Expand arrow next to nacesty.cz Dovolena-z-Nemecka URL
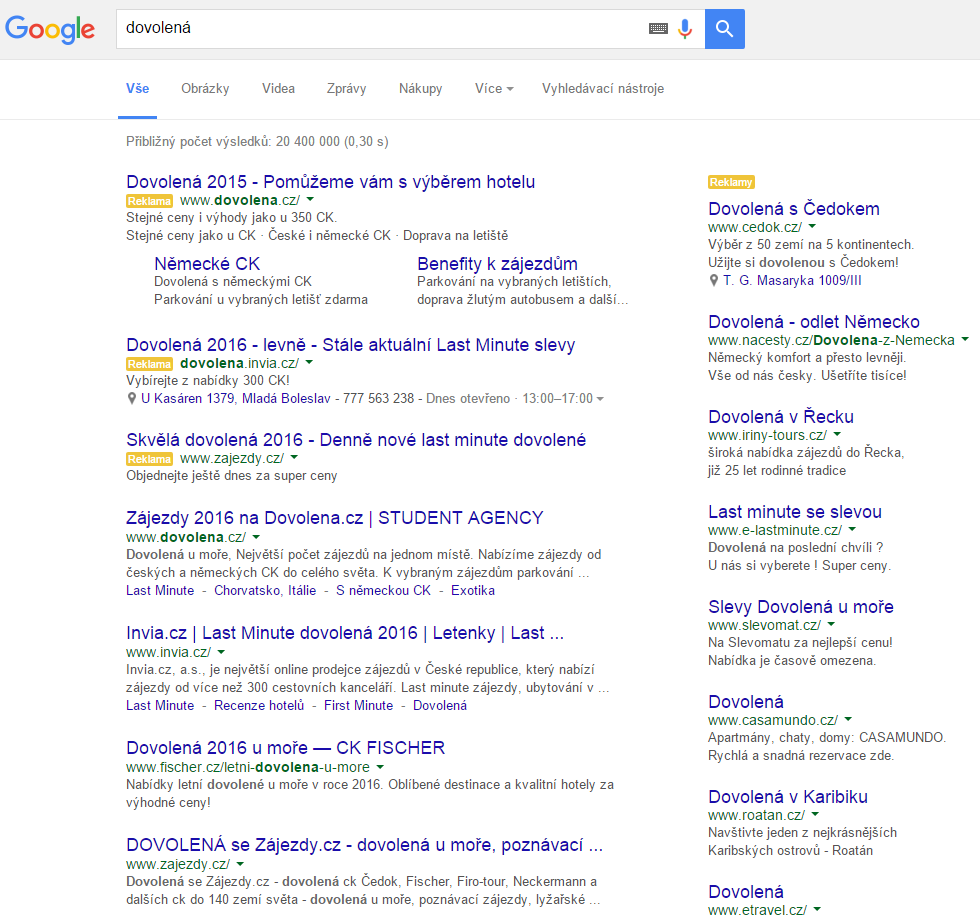The height and width of the screenshot is (921, 980). click(x=965, y=339)
